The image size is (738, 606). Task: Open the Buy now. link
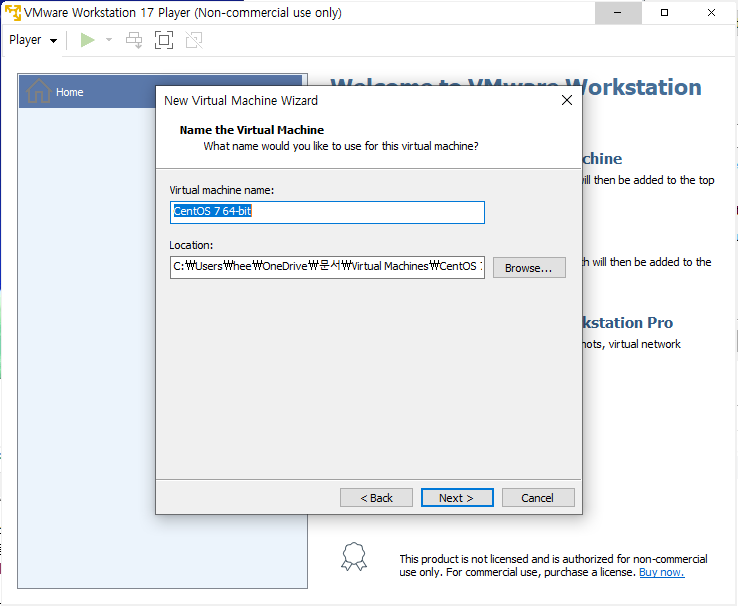662,572
